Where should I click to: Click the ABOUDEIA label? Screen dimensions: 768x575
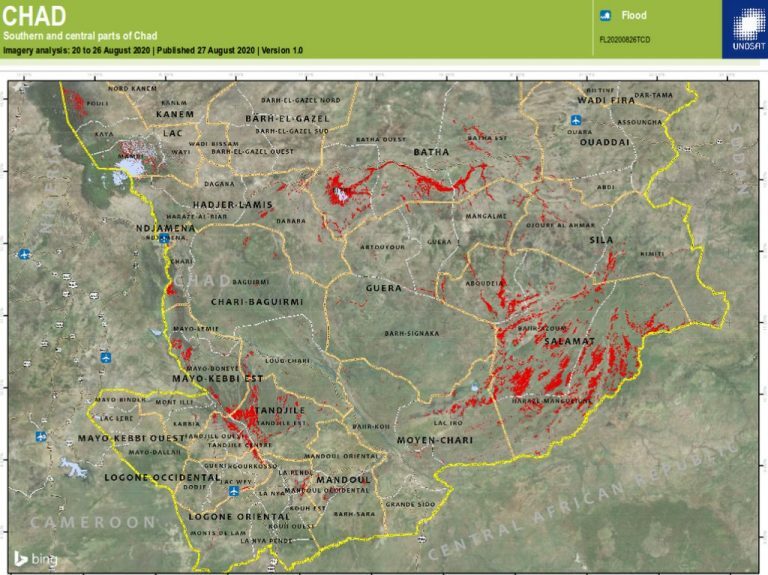pos(484,283)
